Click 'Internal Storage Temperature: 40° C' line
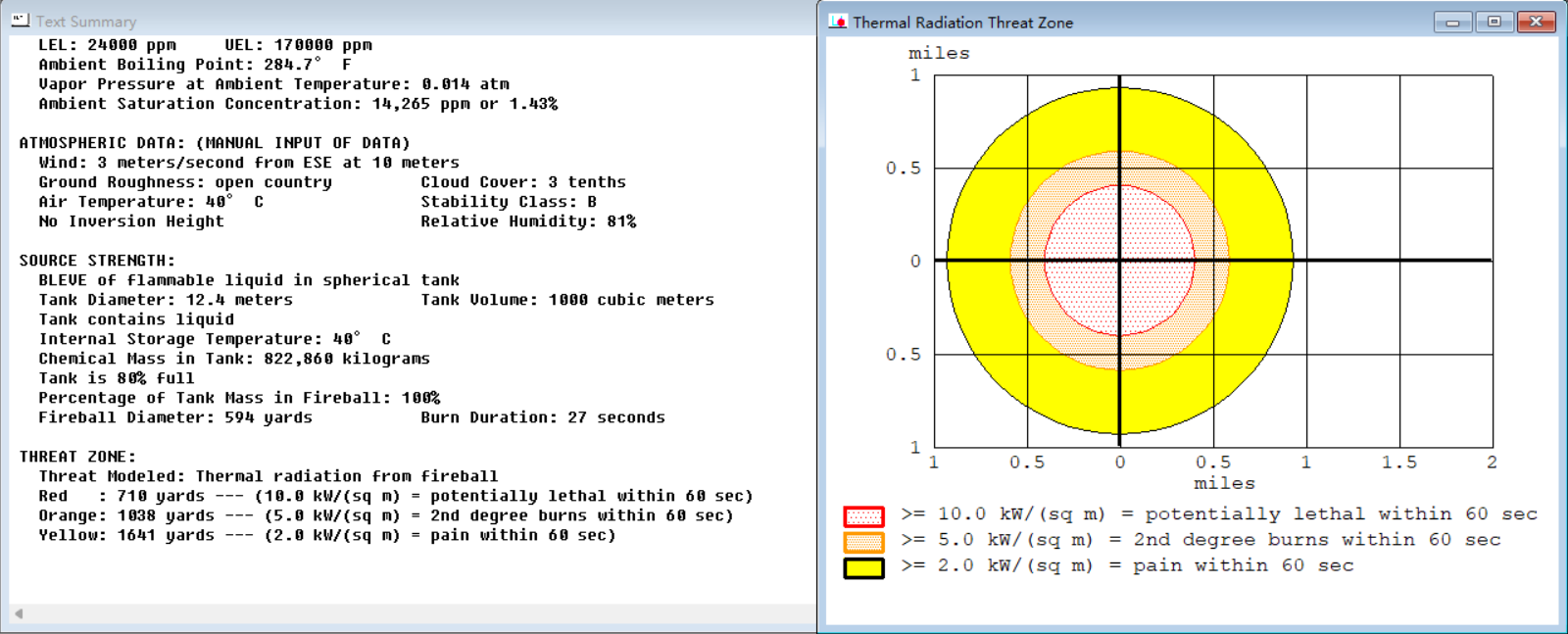1568x634 pixels. coord(215,339)
